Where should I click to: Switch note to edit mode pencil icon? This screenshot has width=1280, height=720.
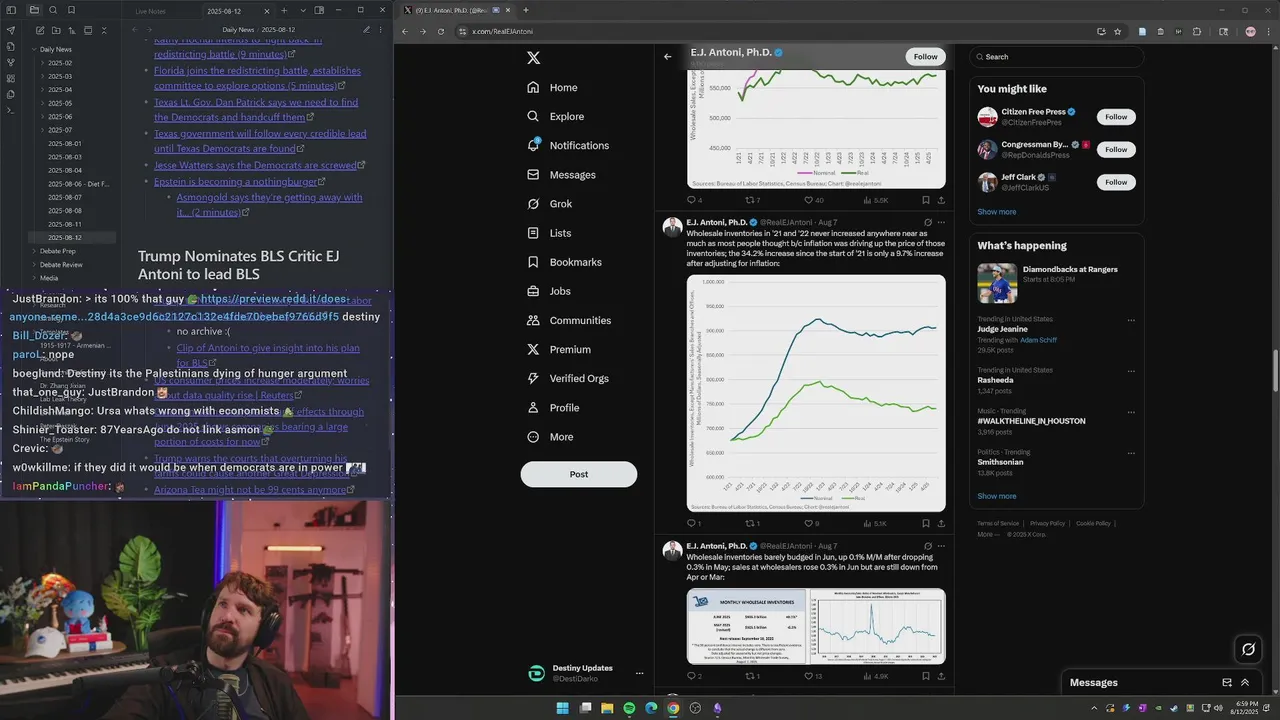click(366, 30)
